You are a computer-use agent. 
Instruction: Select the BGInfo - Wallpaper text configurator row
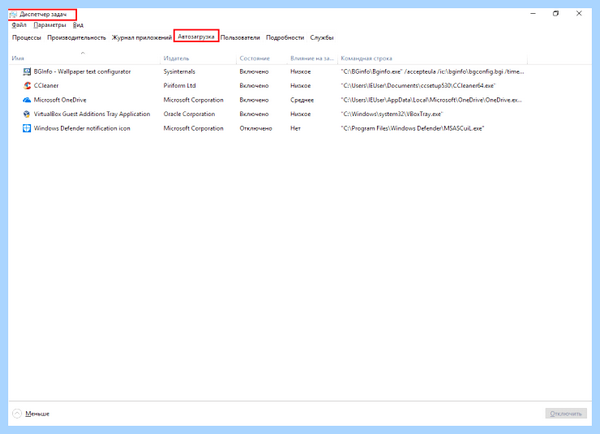tap(82, 72)
